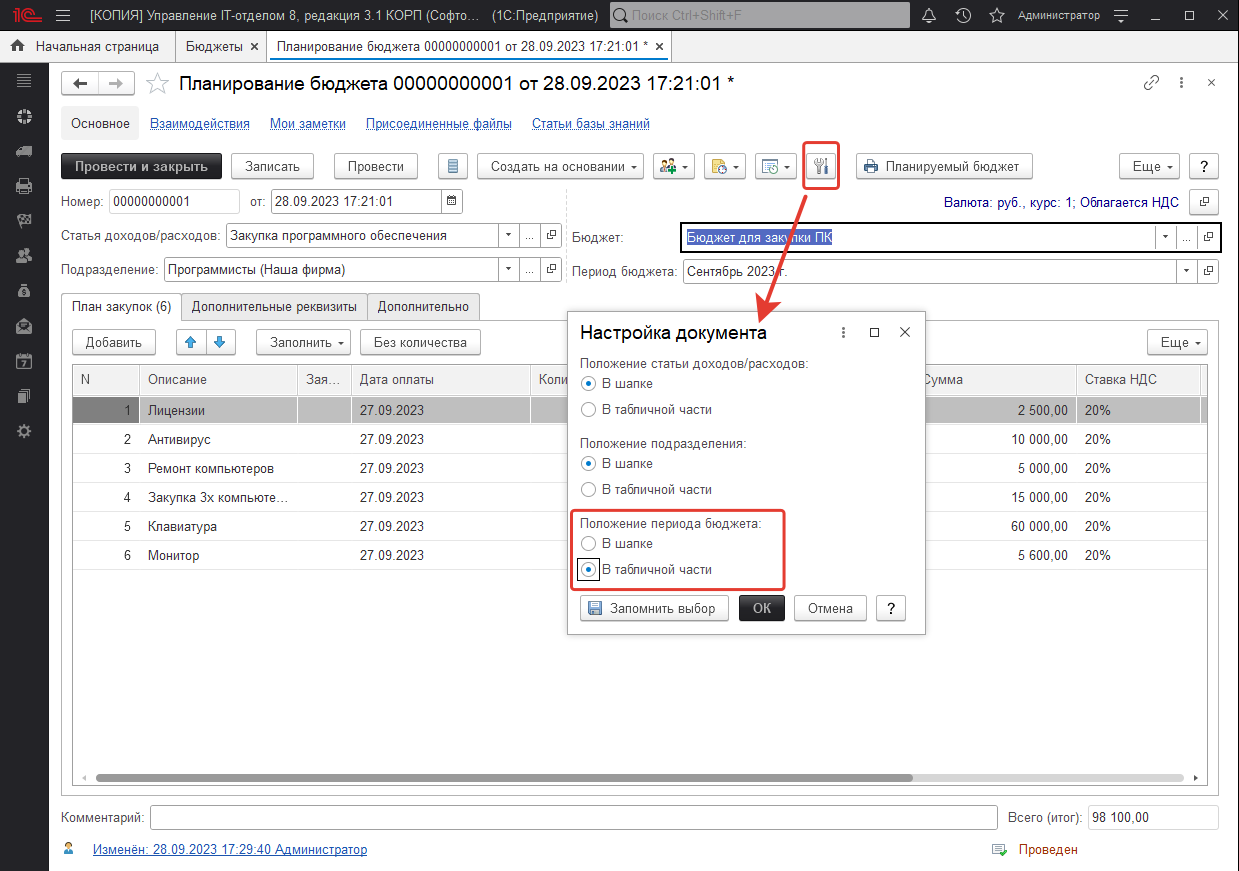
Task: Add current document to favorites star
Action: click(x=157, y=84)
